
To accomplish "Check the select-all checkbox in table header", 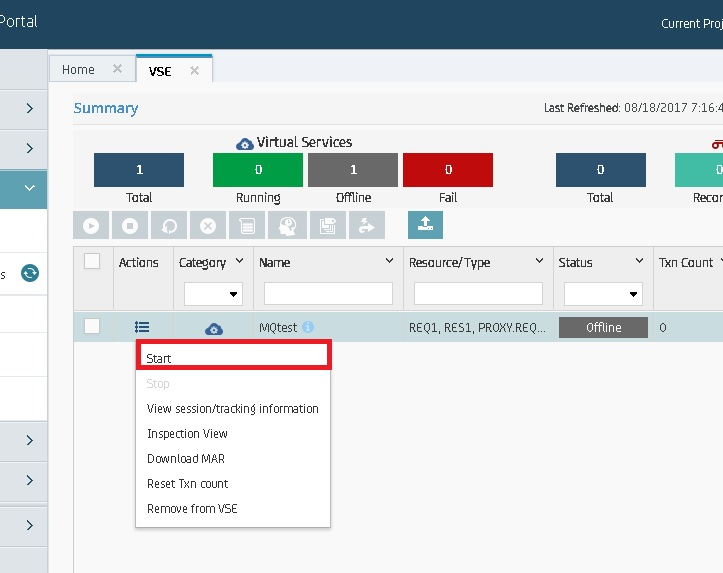I will (x=92, y=262).
